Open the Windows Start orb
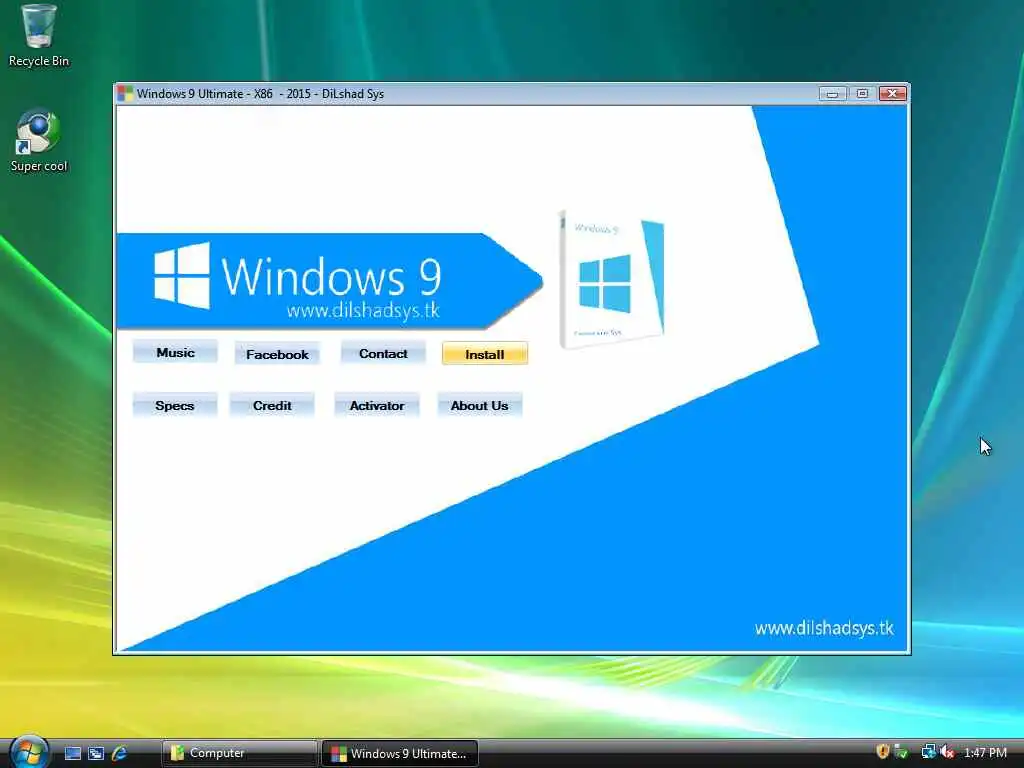The height and width of the screenshot is (768, 1024). point(28,752)
